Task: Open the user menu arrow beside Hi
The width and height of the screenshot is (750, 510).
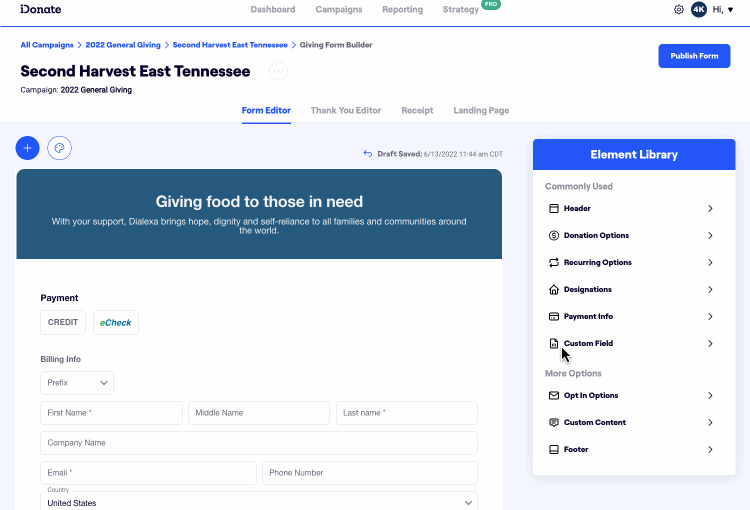Action: [730, 10]
